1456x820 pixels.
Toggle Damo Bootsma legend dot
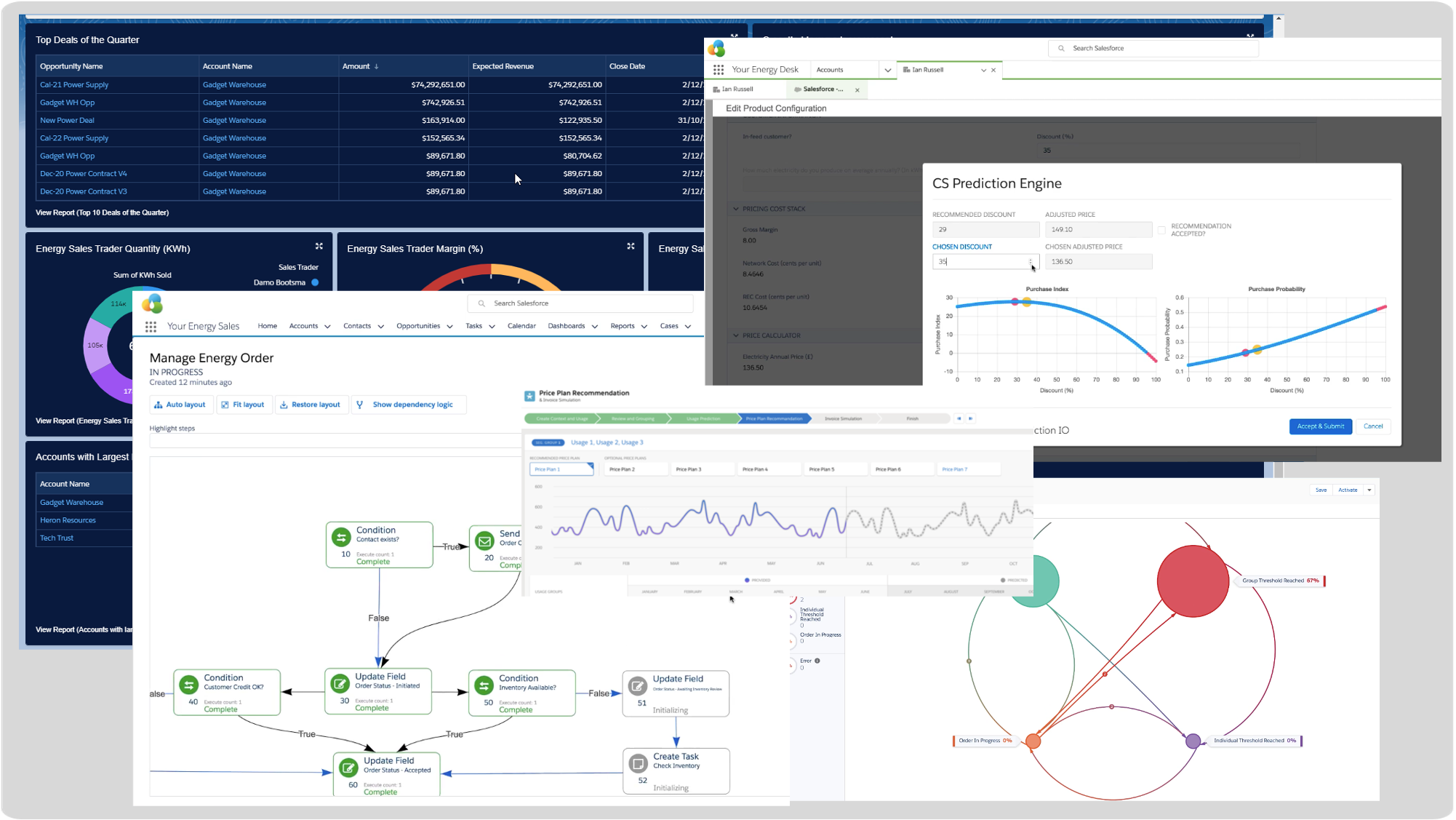pyautogui.click(x=315, y=282)
